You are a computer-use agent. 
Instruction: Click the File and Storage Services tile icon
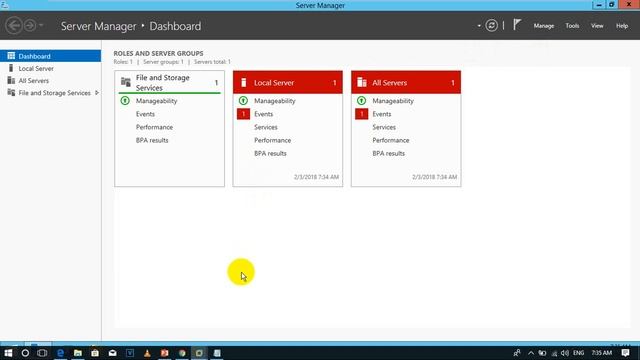(126, 82)
